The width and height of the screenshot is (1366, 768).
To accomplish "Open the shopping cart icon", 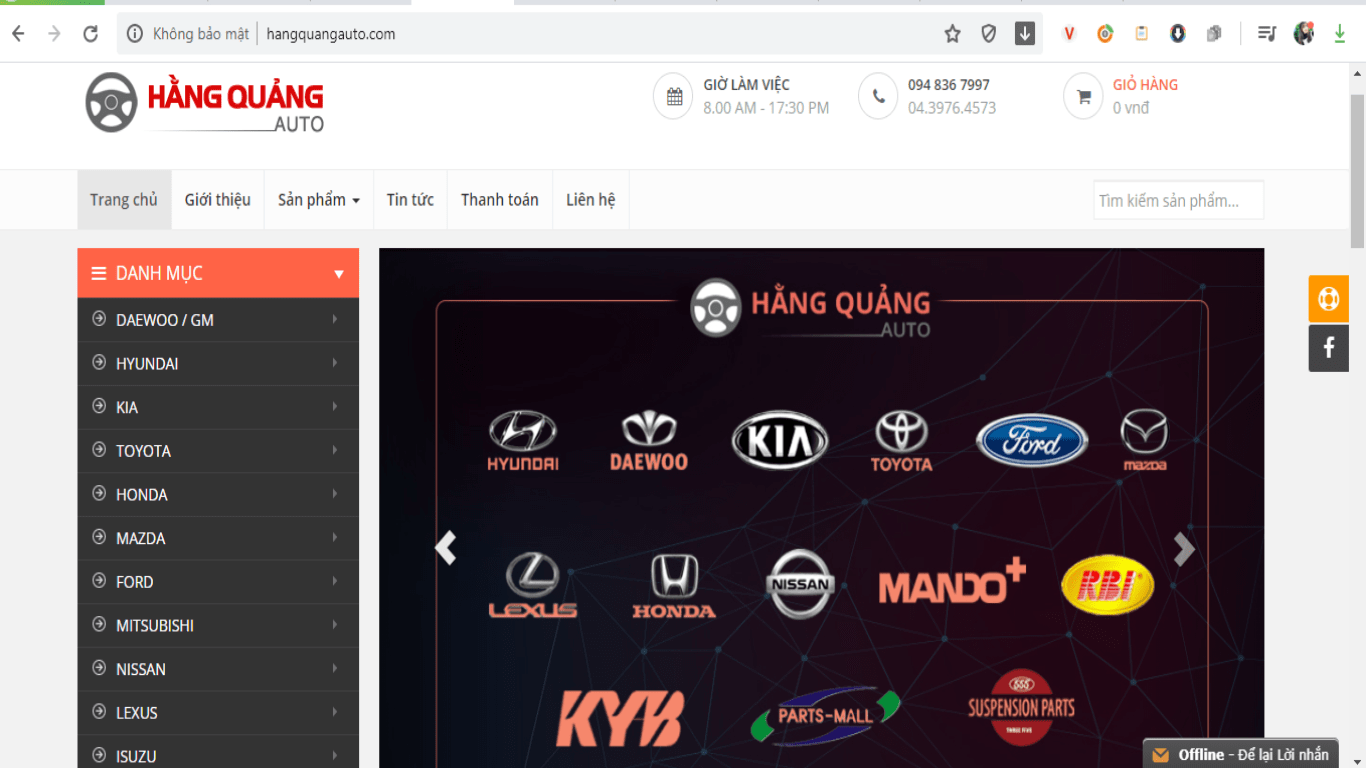I will coord(1083,97).
